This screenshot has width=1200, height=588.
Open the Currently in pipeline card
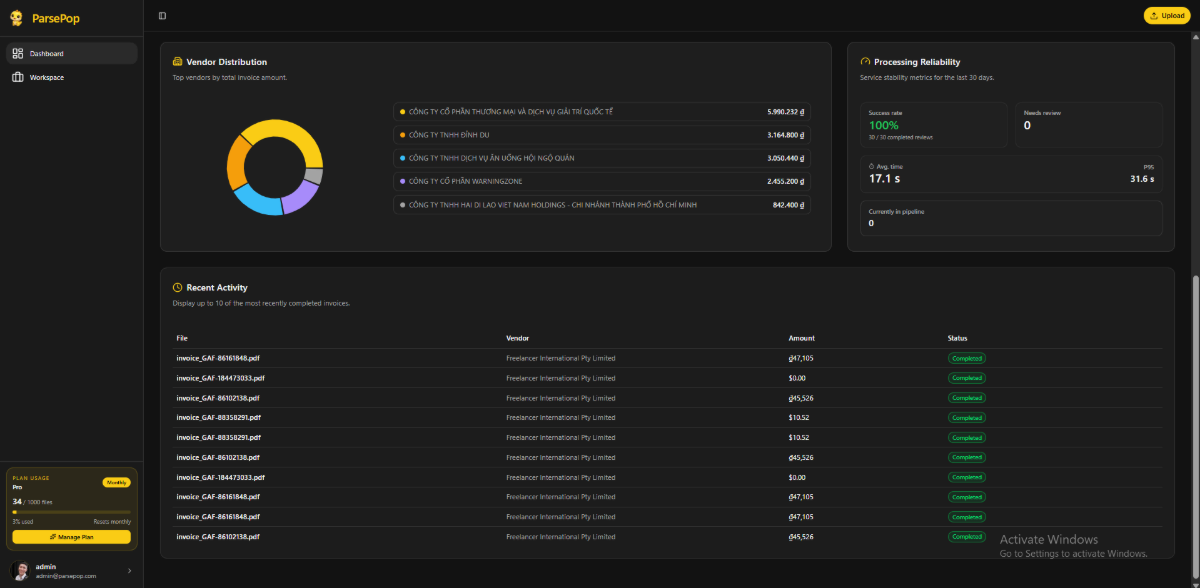tap(1011, 218)
